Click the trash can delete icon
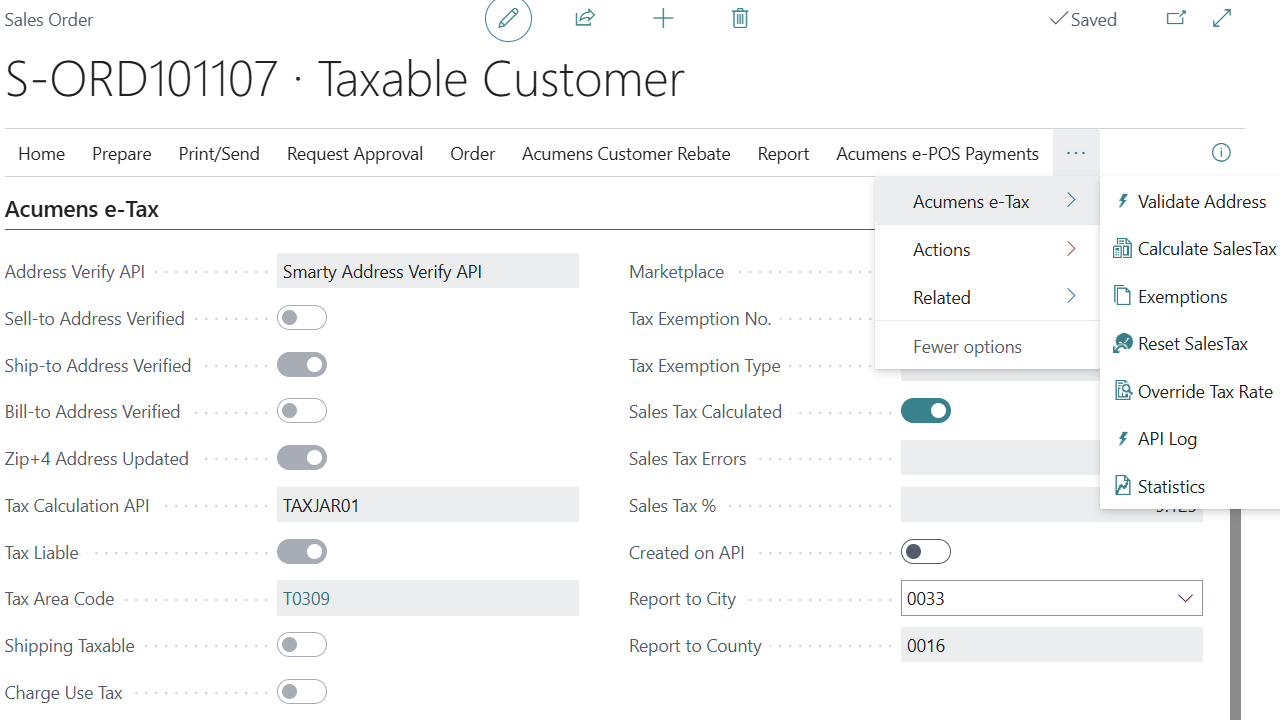 point(740,18)
